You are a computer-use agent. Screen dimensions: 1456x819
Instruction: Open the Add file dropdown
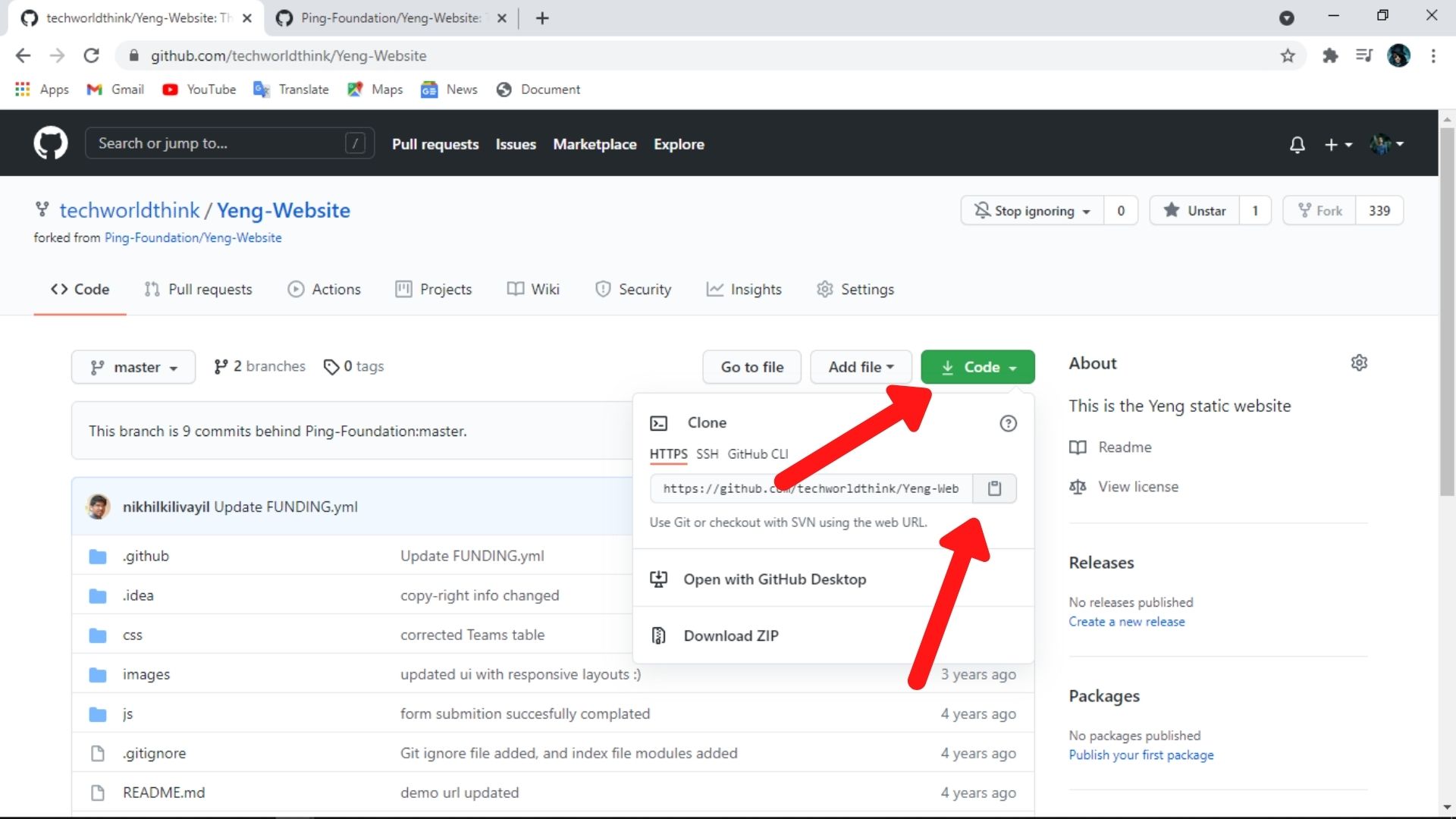[x=860, y=367]
